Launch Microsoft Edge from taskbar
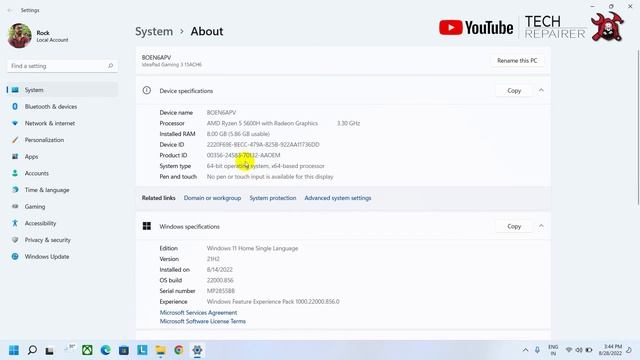Image resolution: width=640 pixels, height=360 pixels. 105,350
